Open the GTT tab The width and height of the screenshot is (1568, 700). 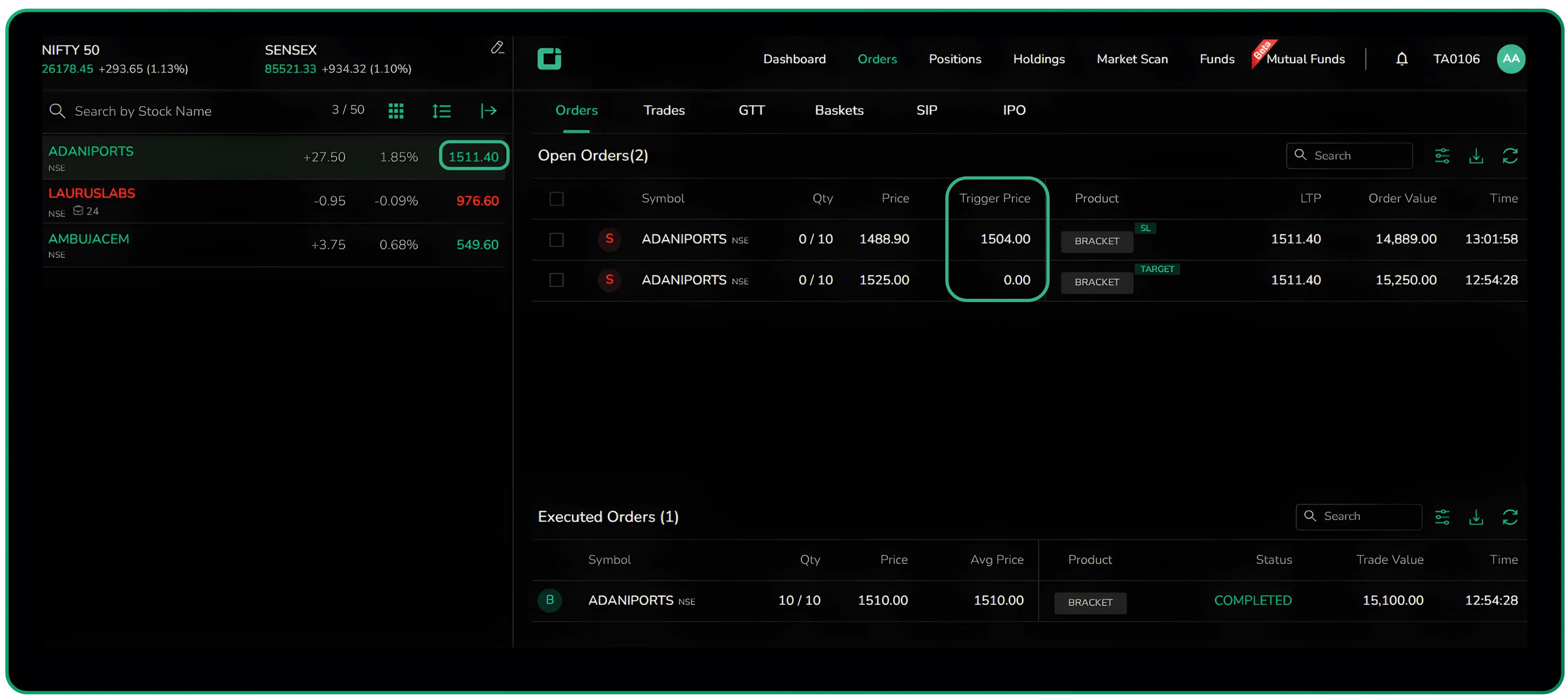tap(751, 110)
